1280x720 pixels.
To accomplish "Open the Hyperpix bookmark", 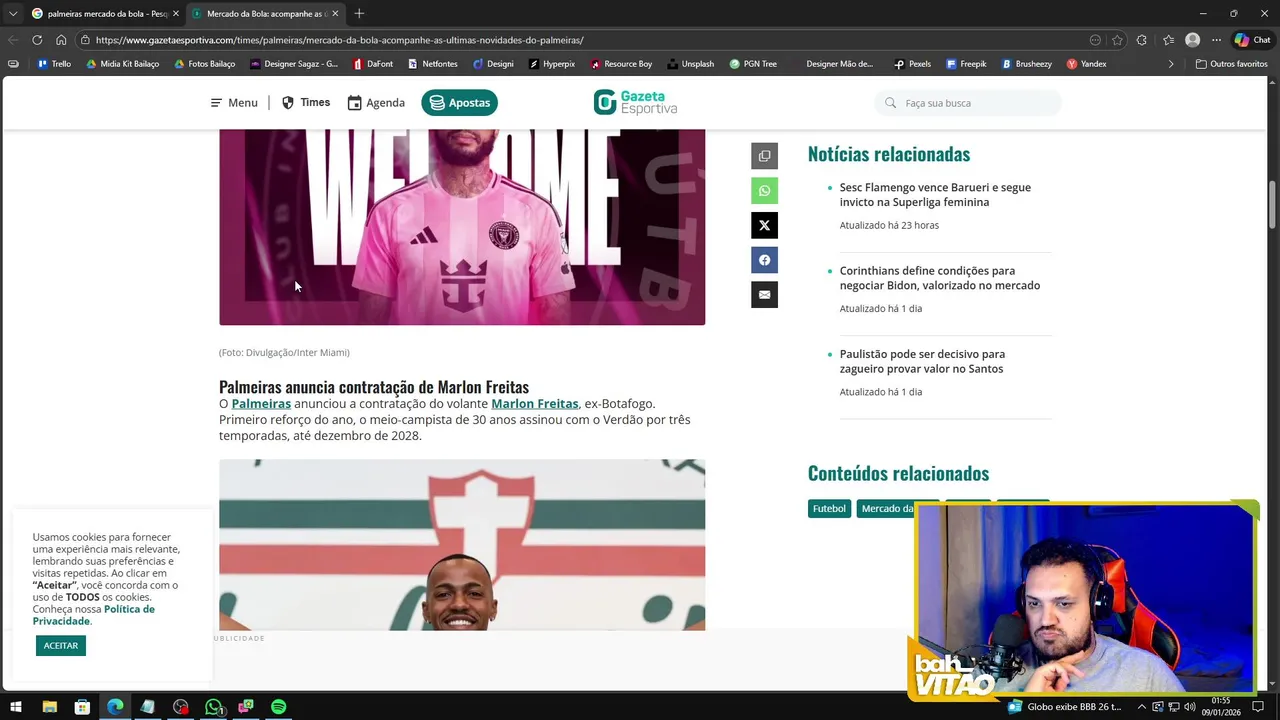I will click(551, 64).
